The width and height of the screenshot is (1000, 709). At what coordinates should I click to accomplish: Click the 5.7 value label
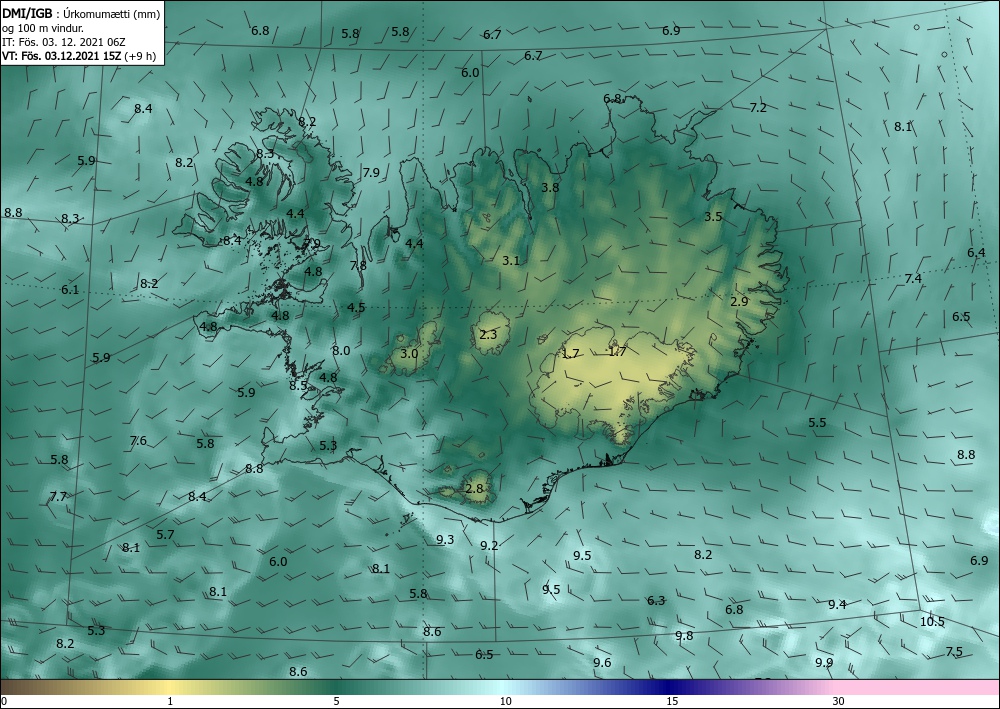165,534
